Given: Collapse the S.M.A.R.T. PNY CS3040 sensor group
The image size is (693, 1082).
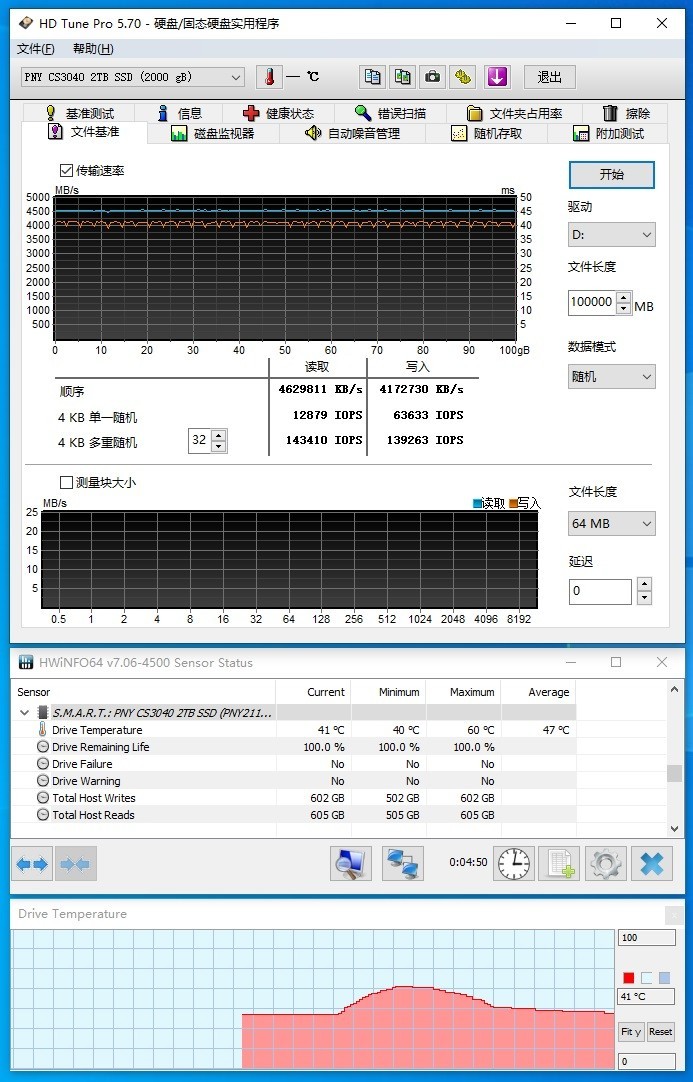Looking at the screenshot, I should (x=25, y=712).
